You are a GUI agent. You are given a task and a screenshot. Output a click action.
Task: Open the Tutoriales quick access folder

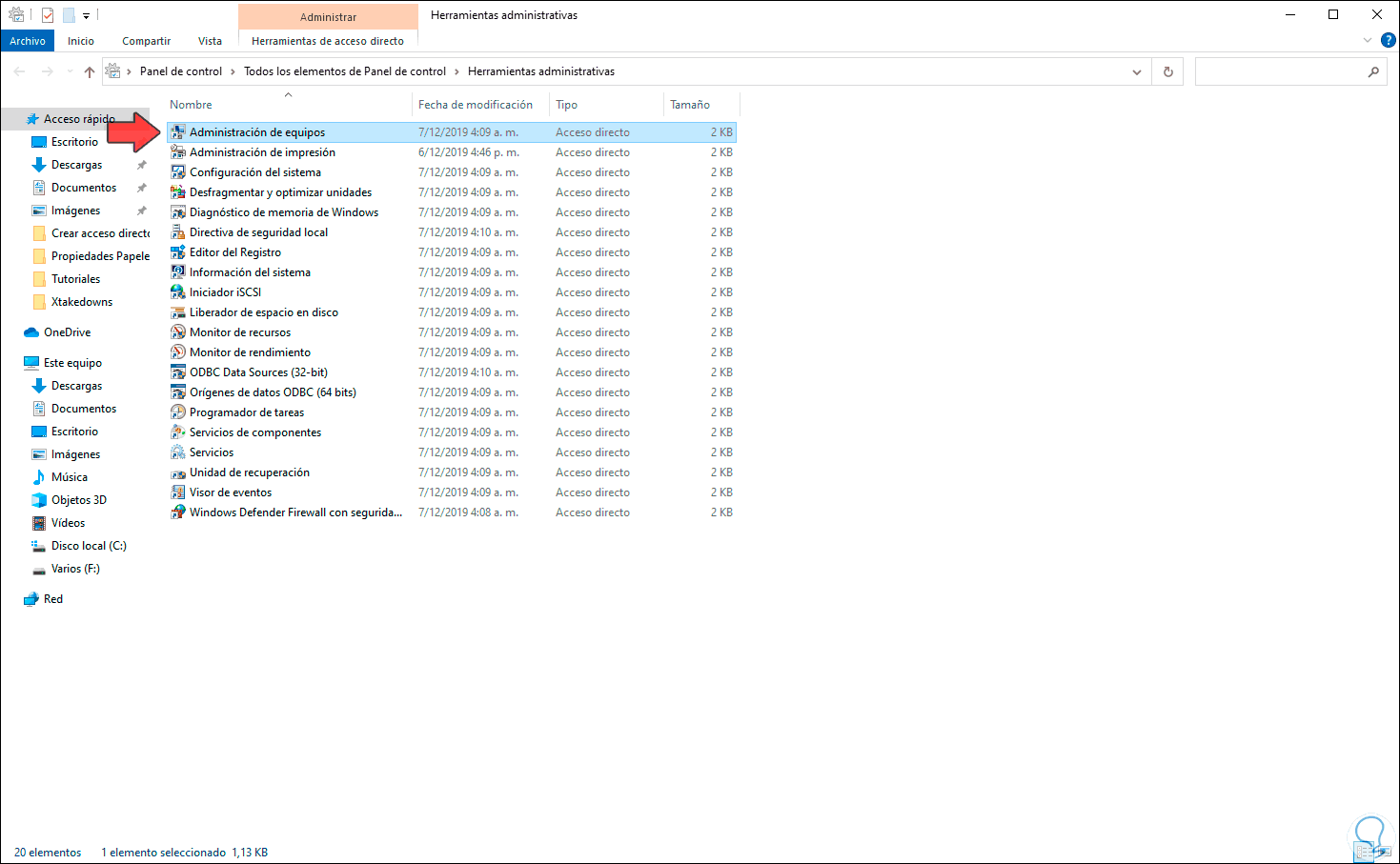[75, 279]
